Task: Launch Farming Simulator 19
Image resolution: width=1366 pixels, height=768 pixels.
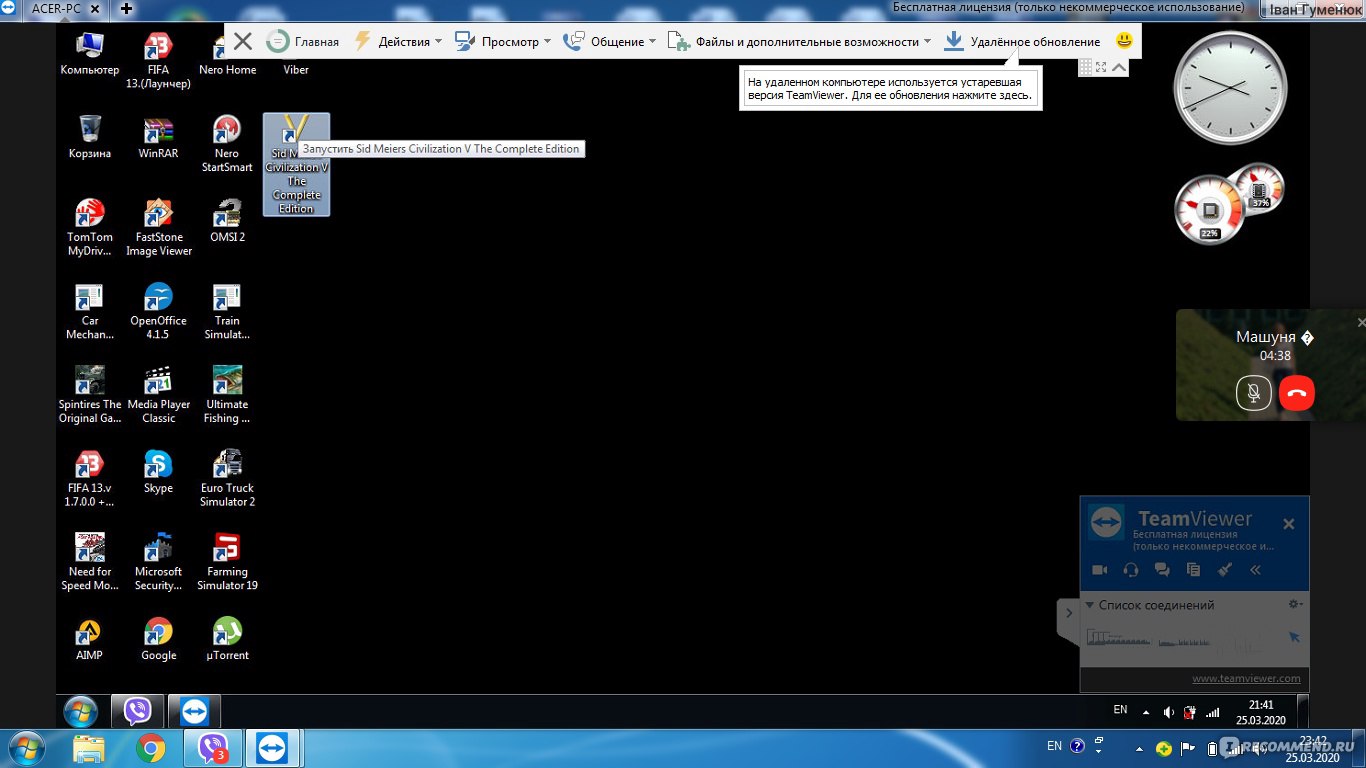Action: point(227,563)
